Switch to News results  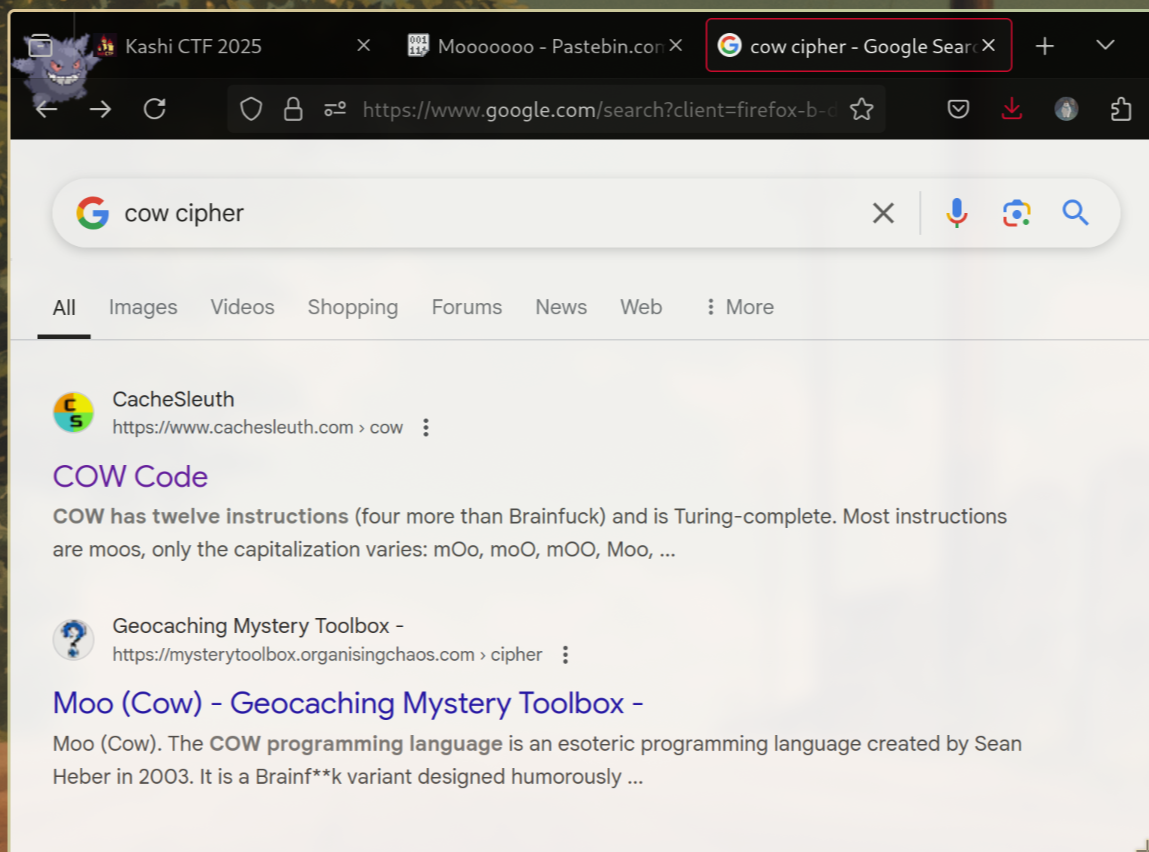coord(561,308)
